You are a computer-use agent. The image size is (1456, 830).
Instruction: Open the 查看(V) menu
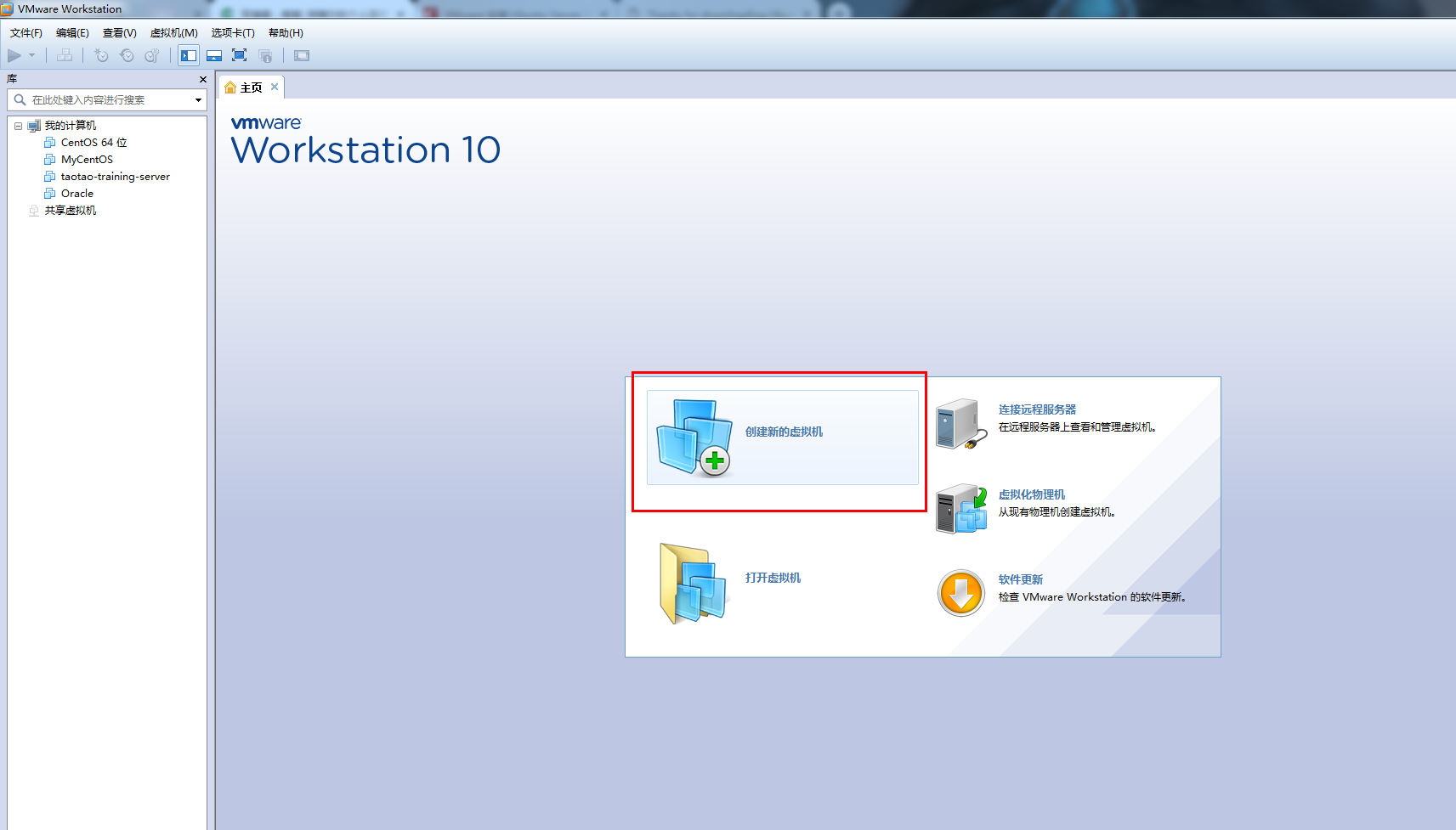click(x=120, y=32)
